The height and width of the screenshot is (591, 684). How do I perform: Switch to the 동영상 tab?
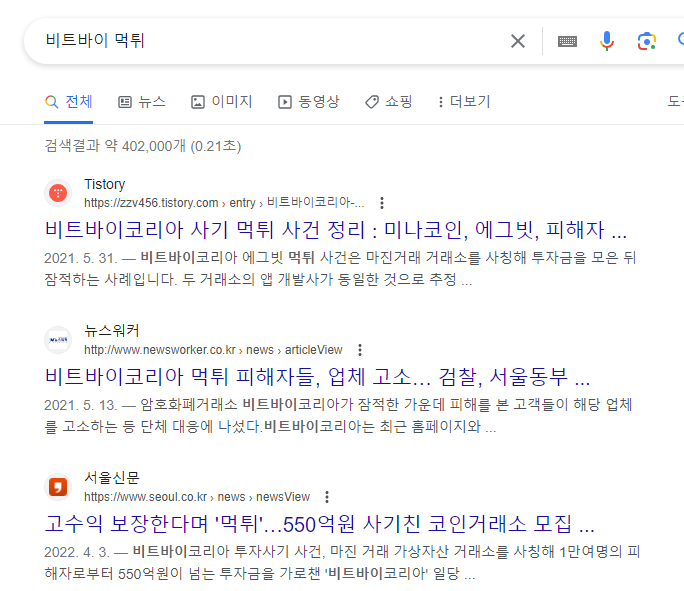tap(308, 102)
